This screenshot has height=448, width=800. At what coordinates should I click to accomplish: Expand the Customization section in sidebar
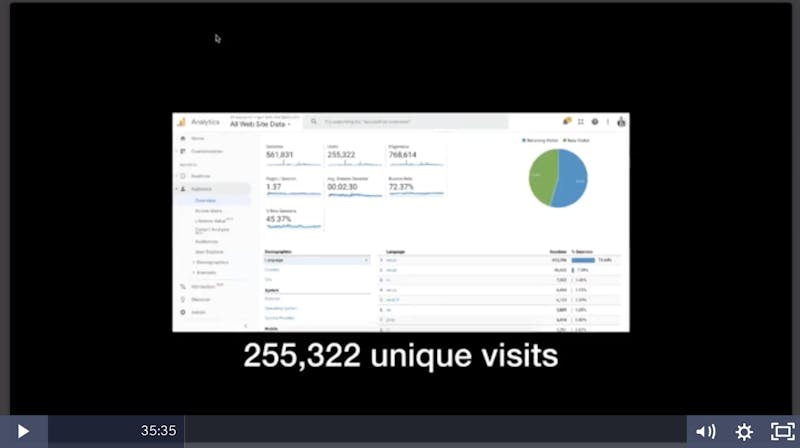(207, 151)
